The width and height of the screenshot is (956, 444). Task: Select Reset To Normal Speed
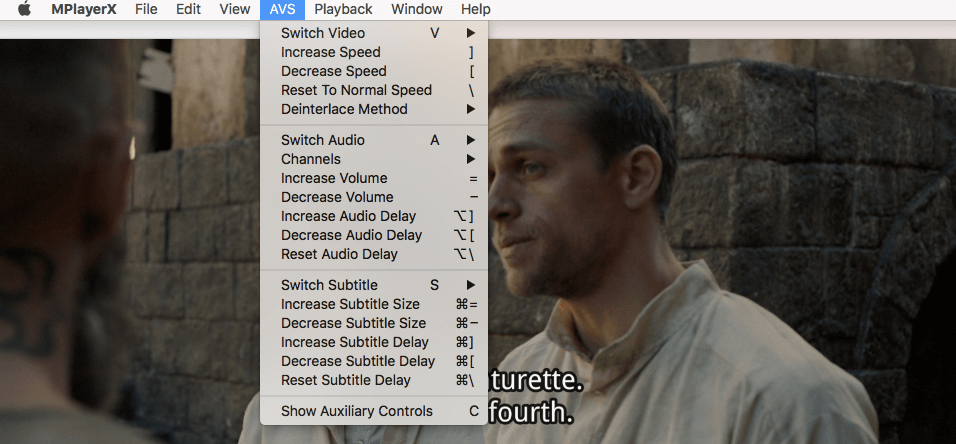pyautogui.click(x=374, y=90)
